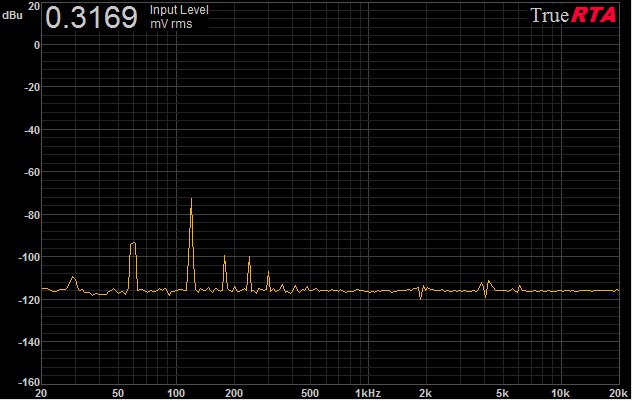Click the 100 Hz frequency axis label
The height and width of the screenshot is (401, 632).
point(176,393)
